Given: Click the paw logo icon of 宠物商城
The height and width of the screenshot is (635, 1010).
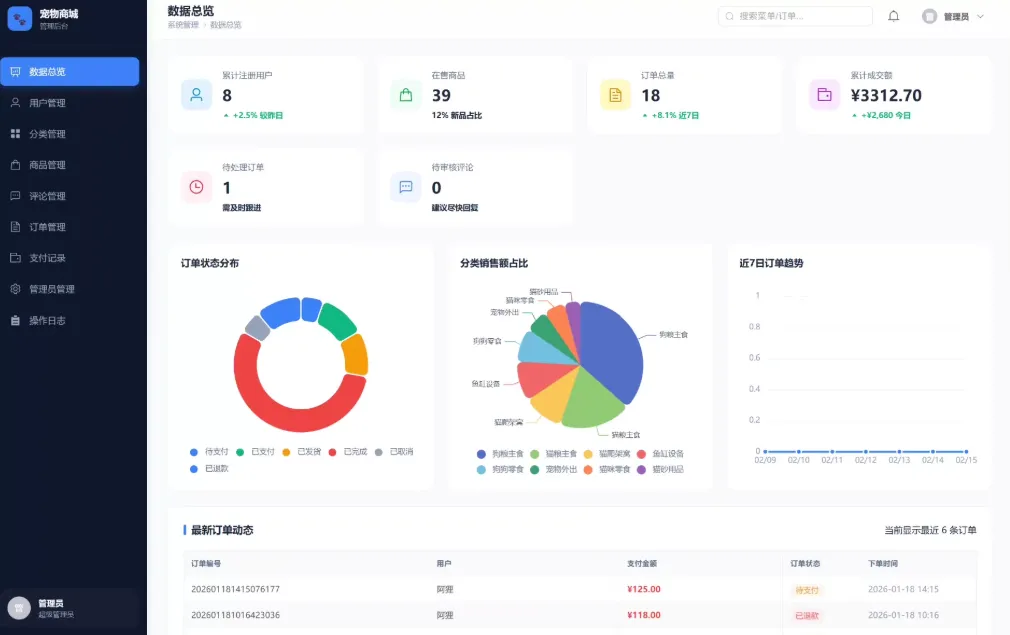Looking at the screenshot, I should 19,19.
